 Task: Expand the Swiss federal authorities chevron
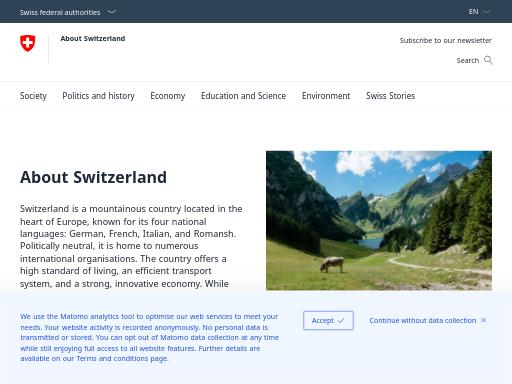click(112, 12)
